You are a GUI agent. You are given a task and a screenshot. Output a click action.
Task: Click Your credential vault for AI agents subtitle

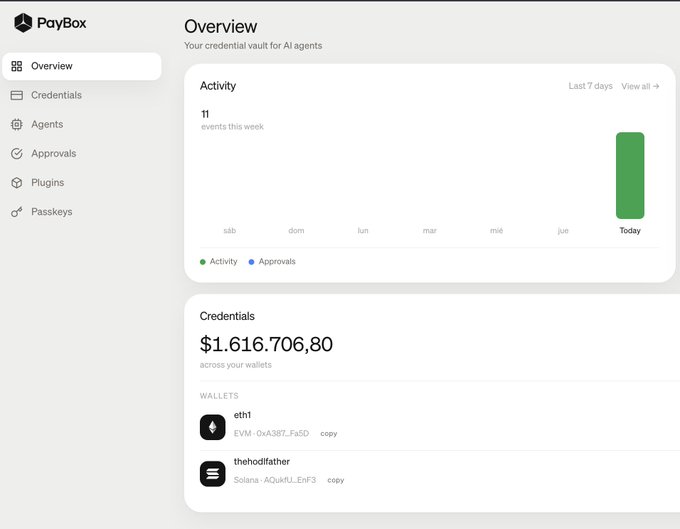coord(253,46)
